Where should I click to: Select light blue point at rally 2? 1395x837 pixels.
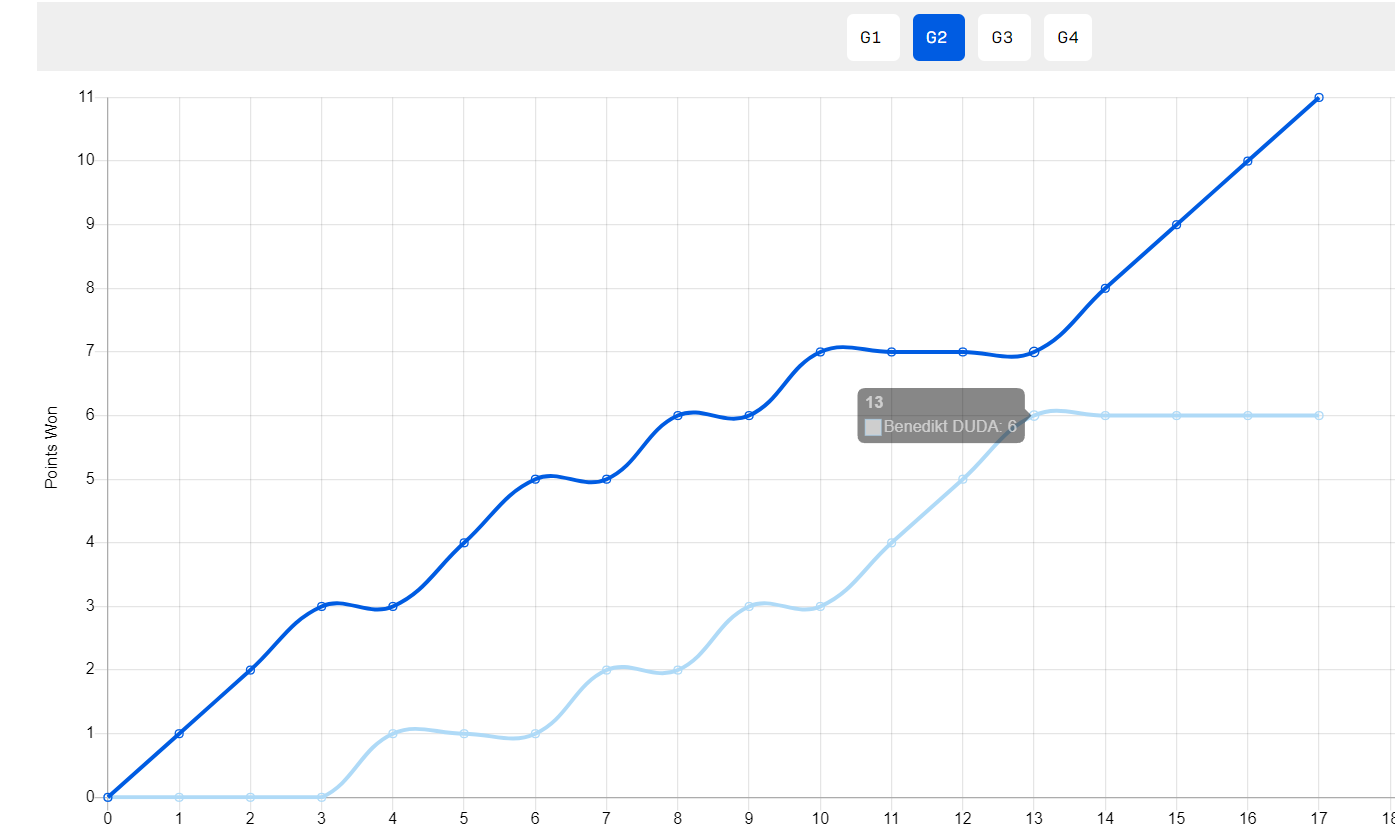(x=250, y=797)
